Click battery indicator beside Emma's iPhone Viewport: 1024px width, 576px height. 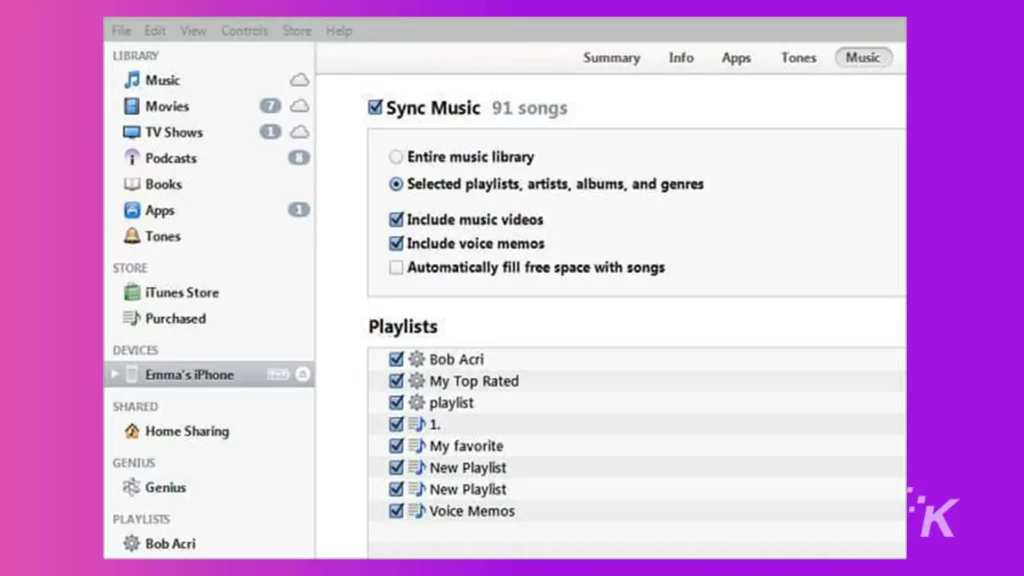[x=278, y=374]
